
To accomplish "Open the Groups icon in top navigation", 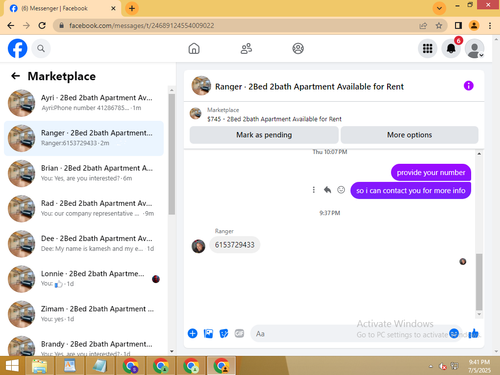I will (x=298, y=49).
